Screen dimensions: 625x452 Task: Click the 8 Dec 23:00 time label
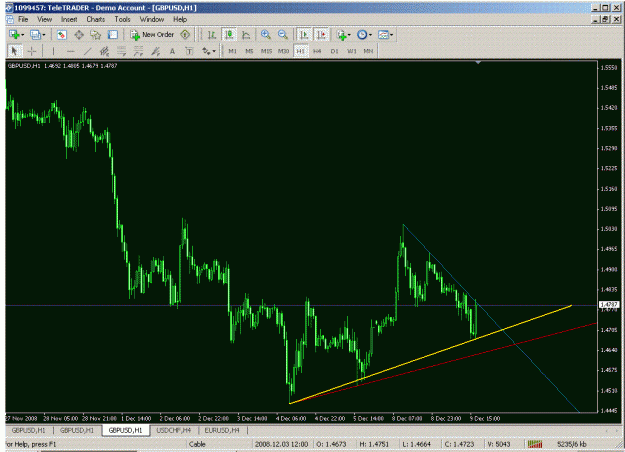[446, 419]
